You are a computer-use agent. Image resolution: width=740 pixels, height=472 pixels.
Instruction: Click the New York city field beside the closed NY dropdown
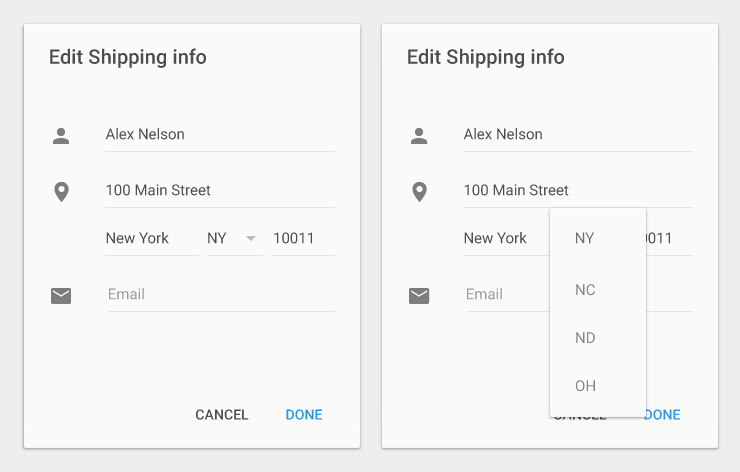click(x=150, y=238)
